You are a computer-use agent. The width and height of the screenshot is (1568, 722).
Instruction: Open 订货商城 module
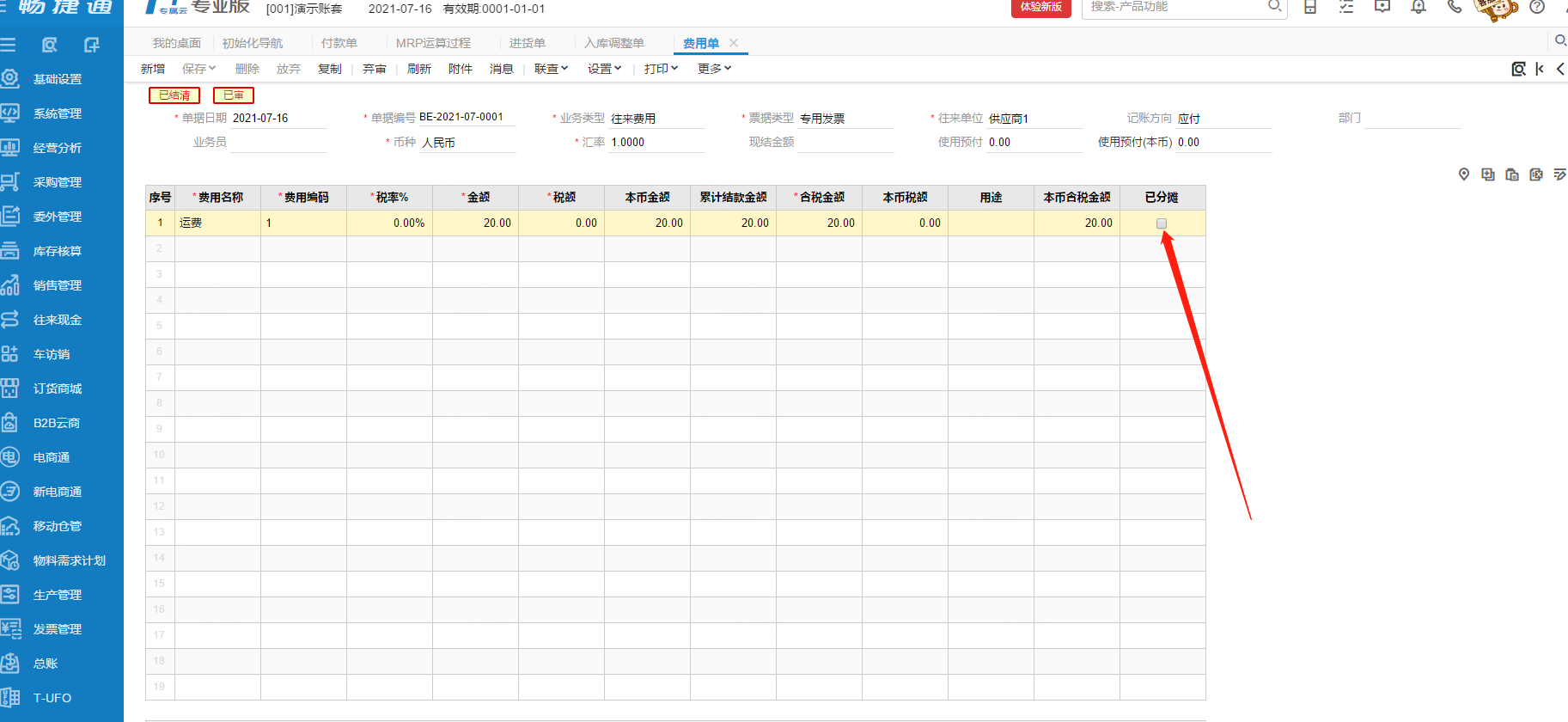[57, 389]
